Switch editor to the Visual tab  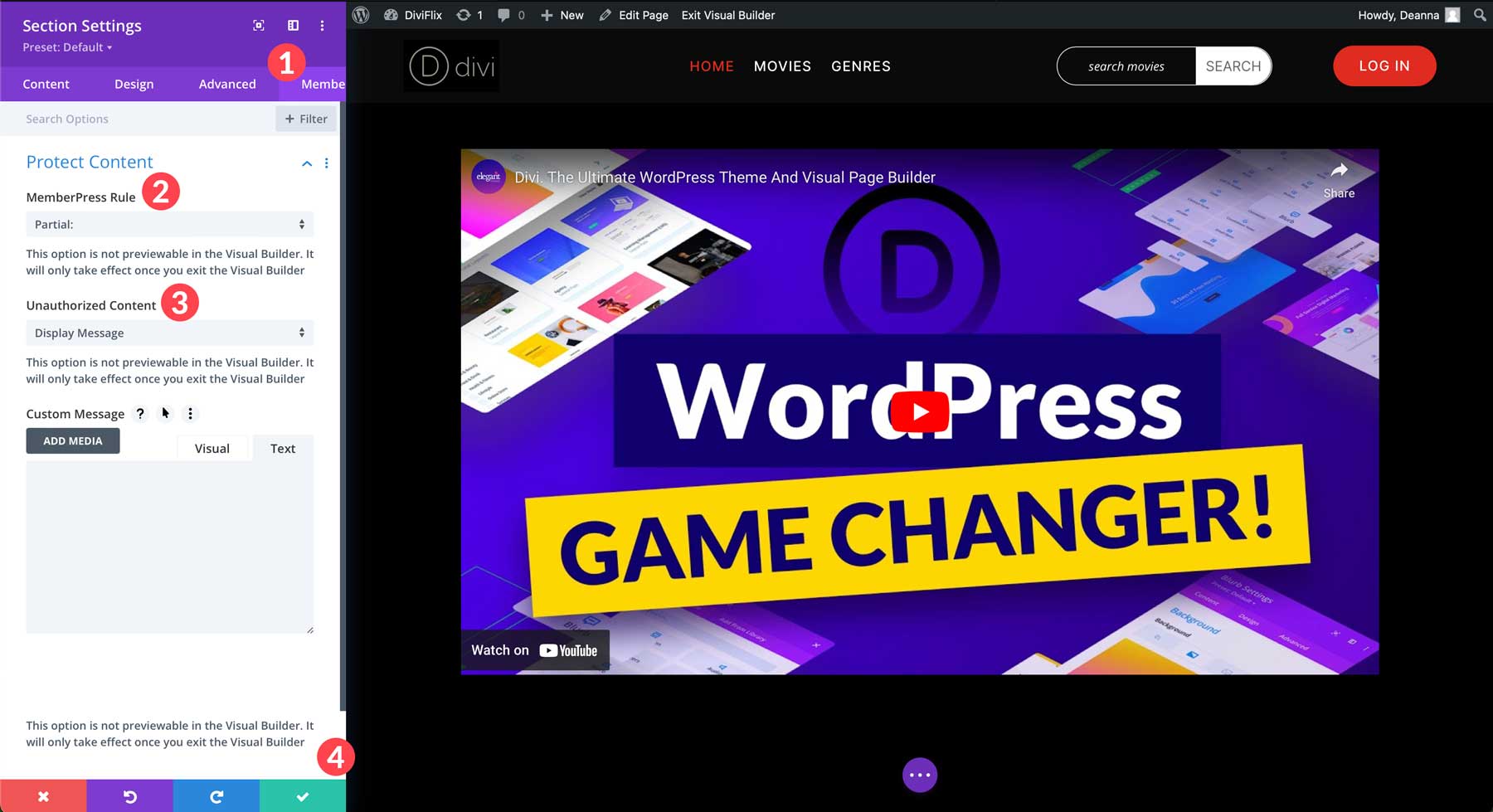212,448
